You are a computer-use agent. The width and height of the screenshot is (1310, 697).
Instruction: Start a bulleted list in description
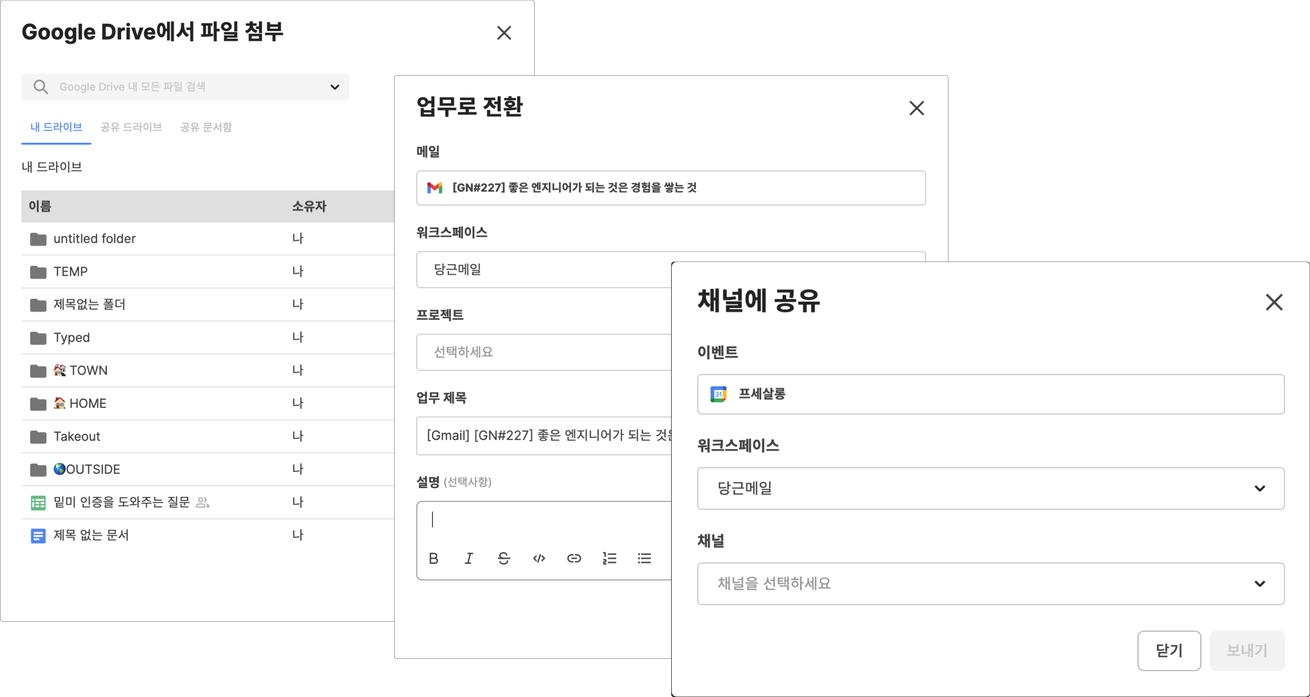coord(644,558)
